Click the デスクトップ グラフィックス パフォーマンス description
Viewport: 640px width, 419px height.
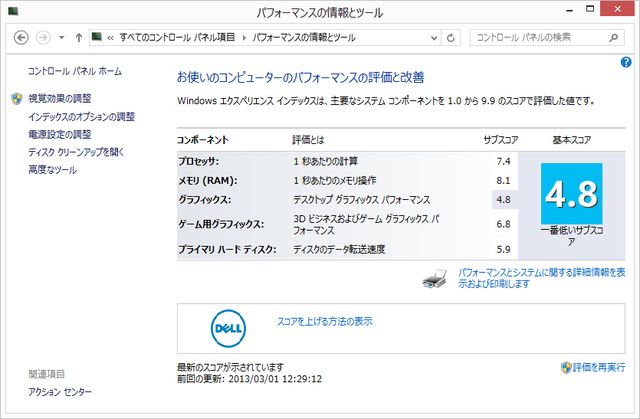(362, 200)
